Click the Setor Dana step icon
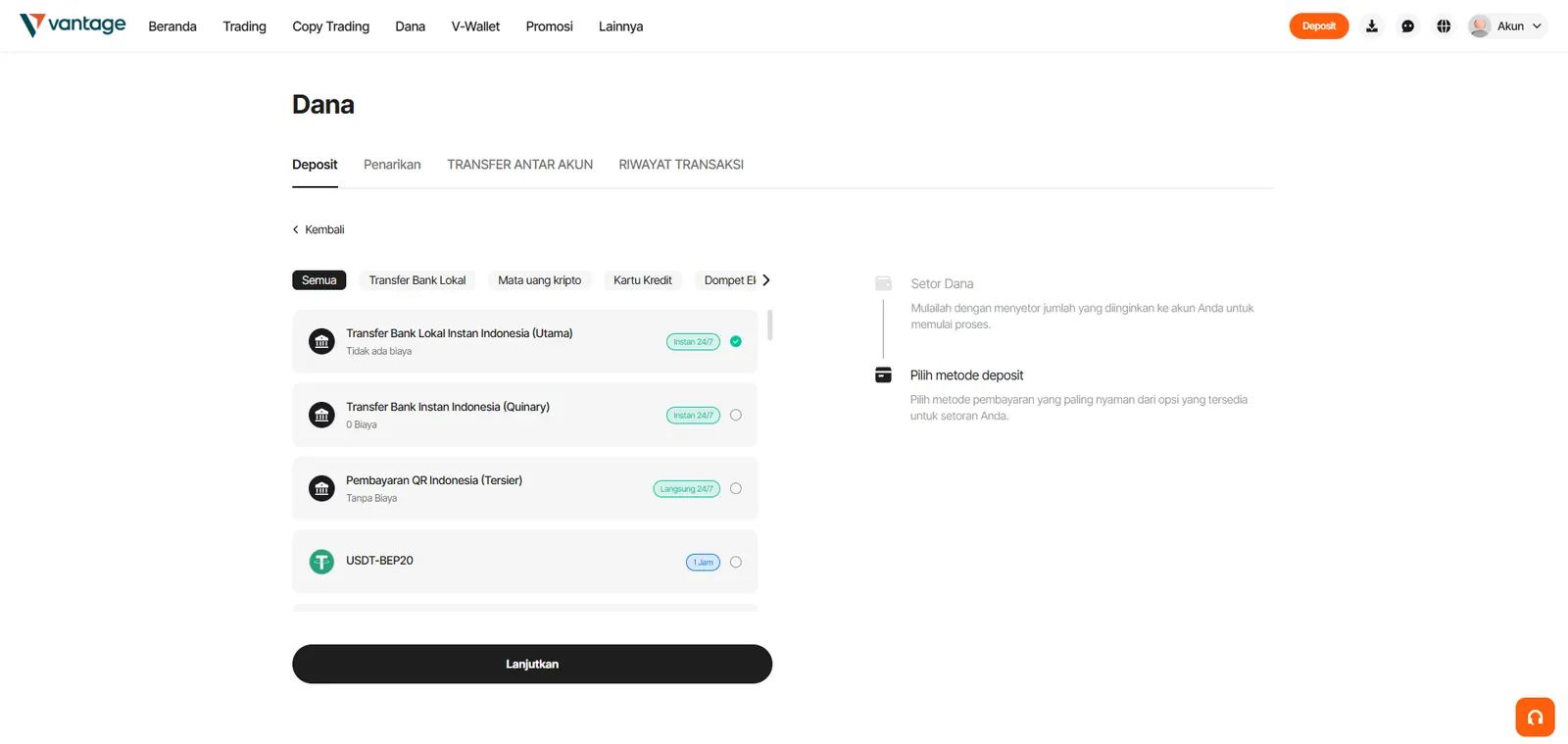 tap(883, 283)
